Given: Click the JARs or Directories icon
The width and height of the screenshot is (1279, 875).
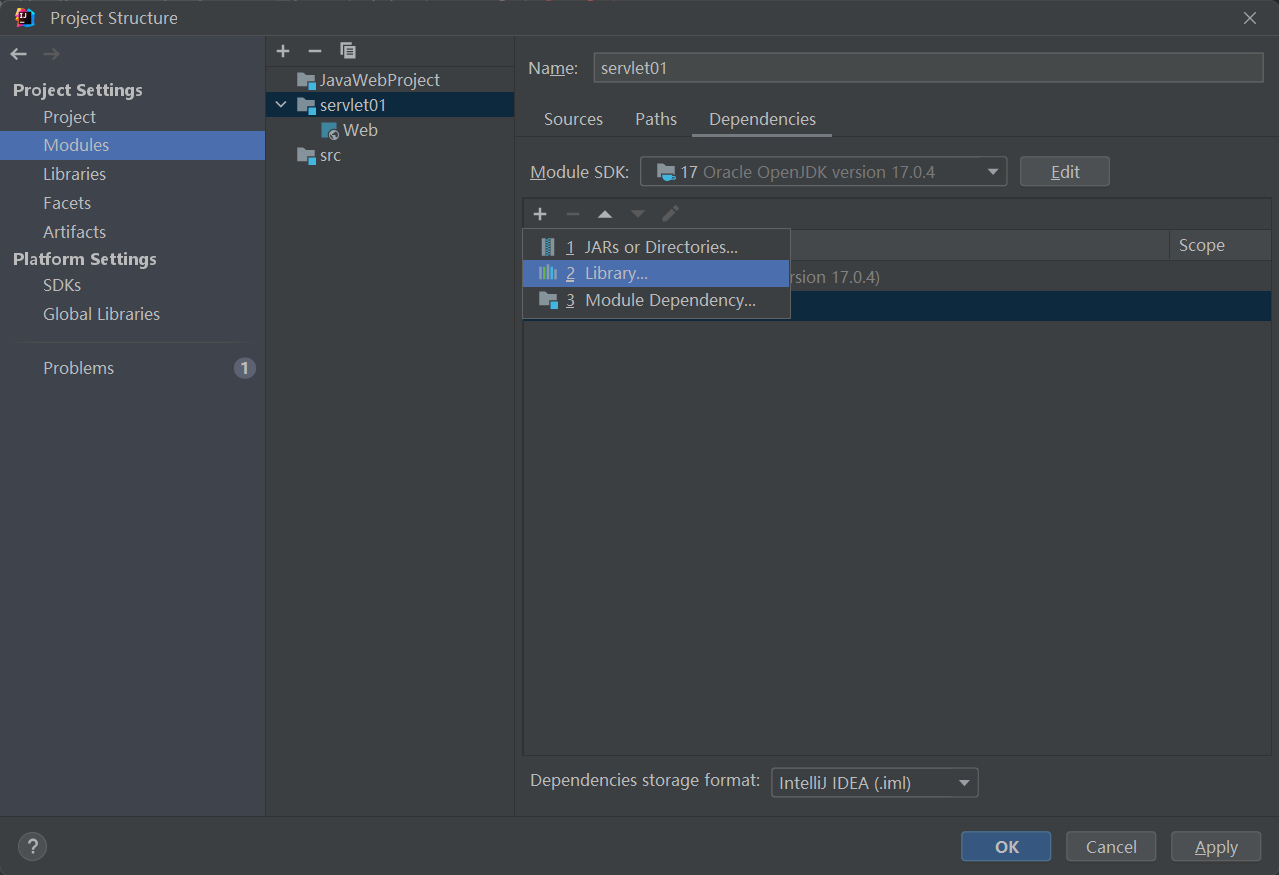Looking at the screenshot, I should [547, 247].
